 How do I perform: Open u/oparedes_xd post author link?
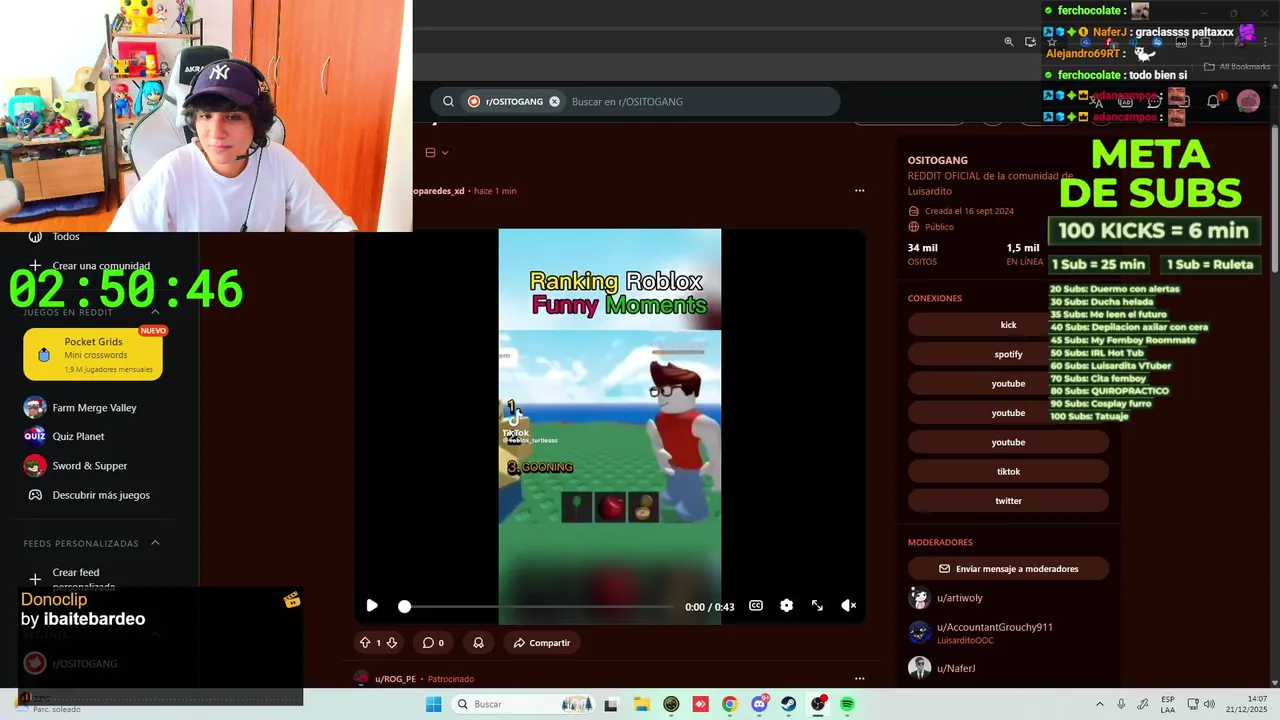pos(439,191)
